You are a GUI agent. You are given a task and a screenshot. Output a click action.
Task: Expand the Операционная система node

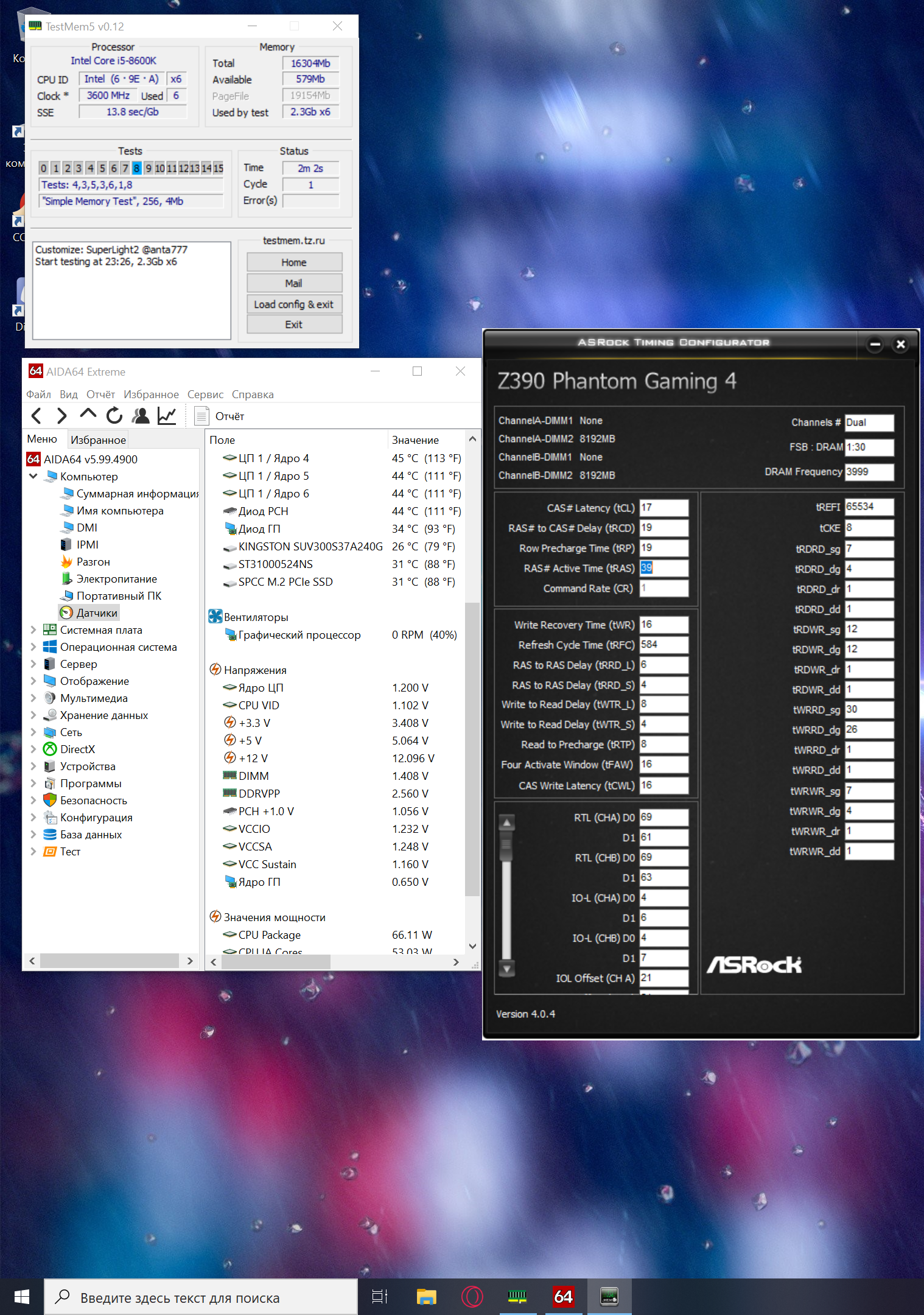click(33, 647)
